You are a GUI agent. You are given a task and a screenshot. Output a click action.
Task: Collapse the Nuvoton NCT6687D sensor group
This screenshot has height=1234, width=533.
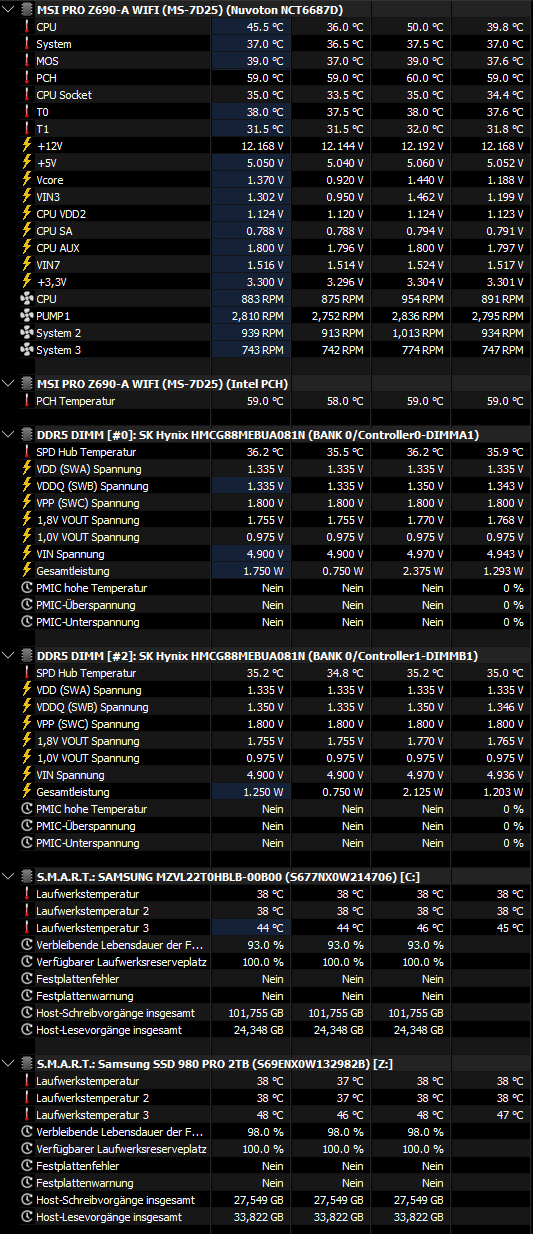9,10
